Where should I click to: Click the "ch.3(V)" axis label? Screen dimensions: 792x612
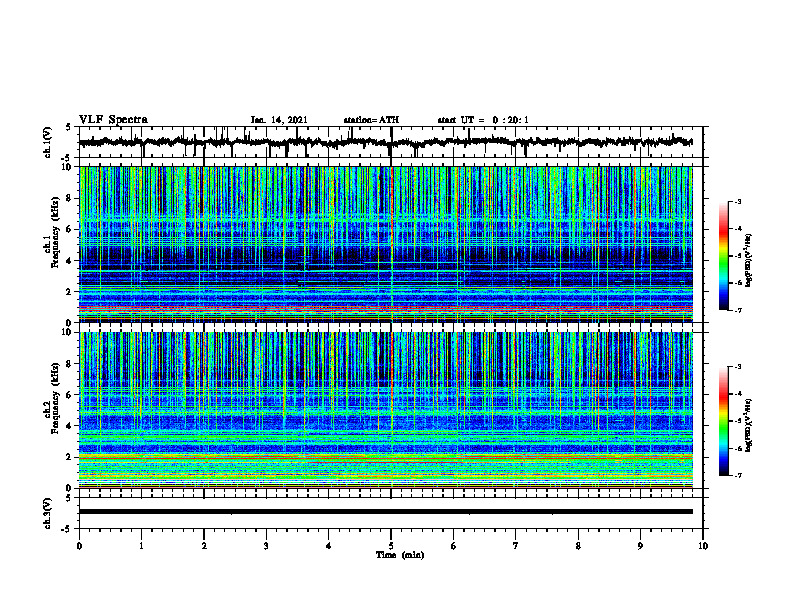(48, 513)
